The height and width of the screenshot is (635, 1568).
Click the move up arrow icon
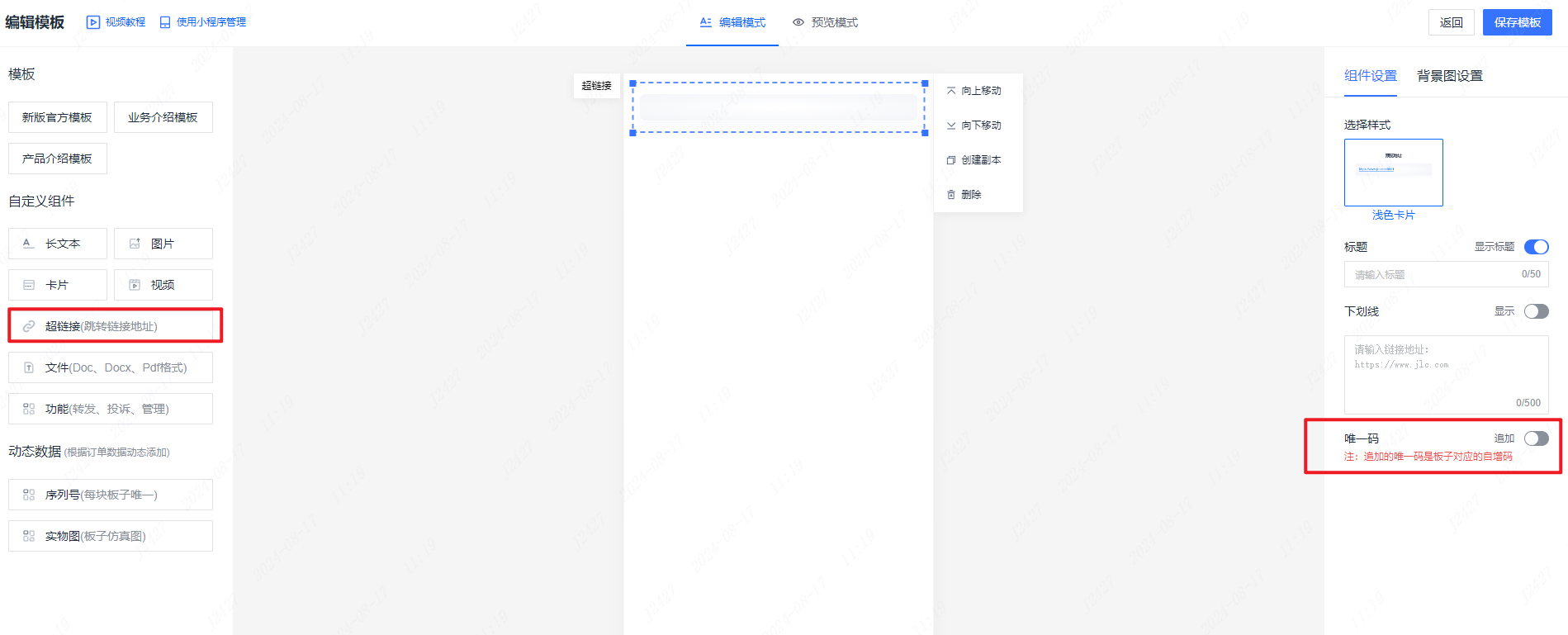[x=951, y=91]
